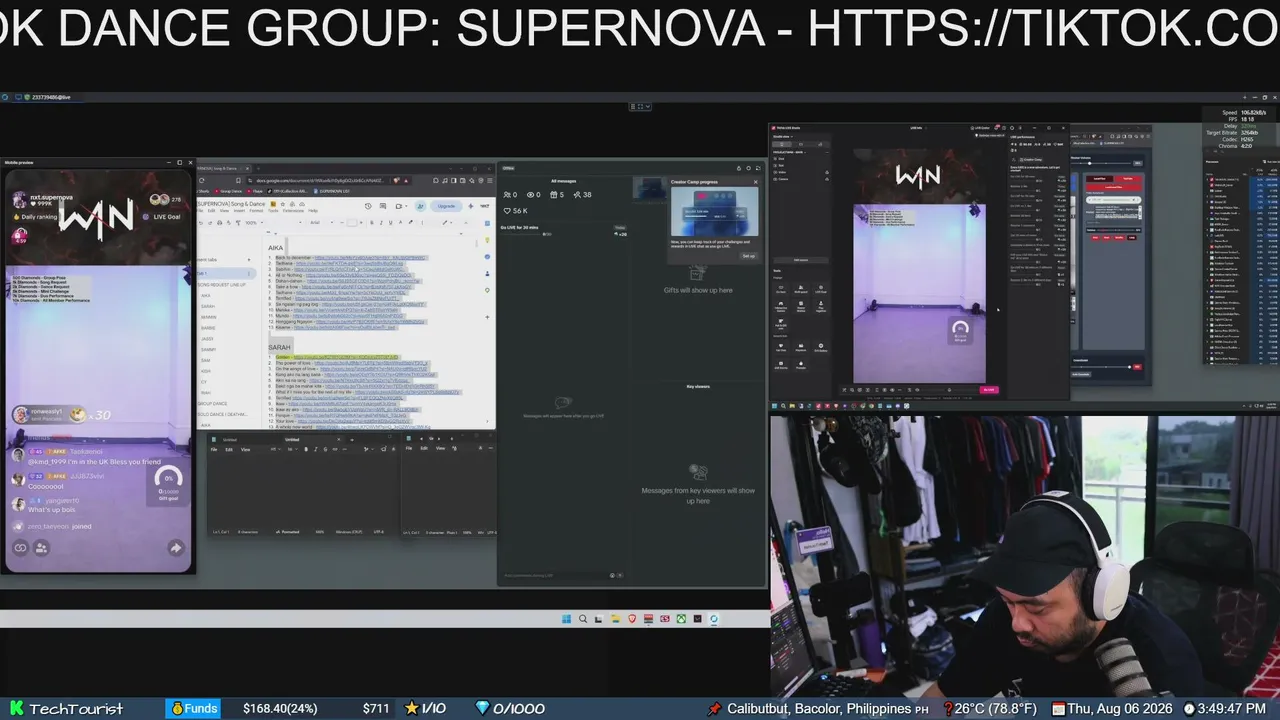Image resolution: width=1280 pixels, height=720 pixels.
Task: Click Add source in LIVE Studio
Action: point(801,260)
